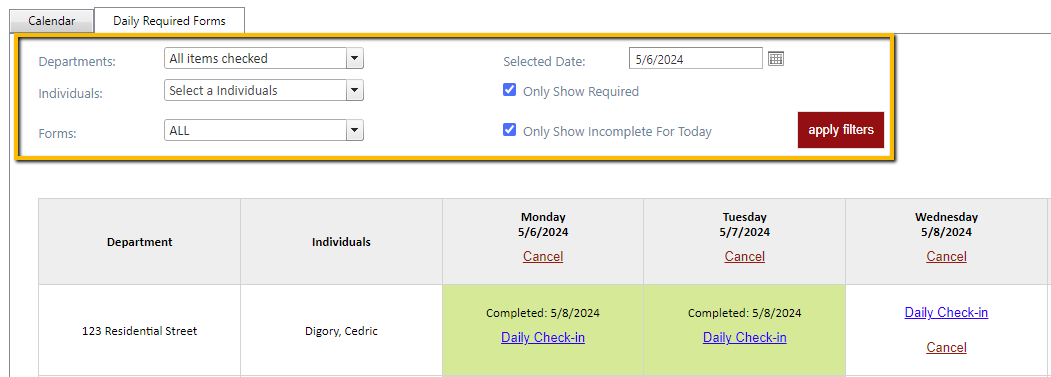The image size is (1051, 377).
Task: Switch to the Calendar tab
Action: pyautogui.click(x=51, y=21)
